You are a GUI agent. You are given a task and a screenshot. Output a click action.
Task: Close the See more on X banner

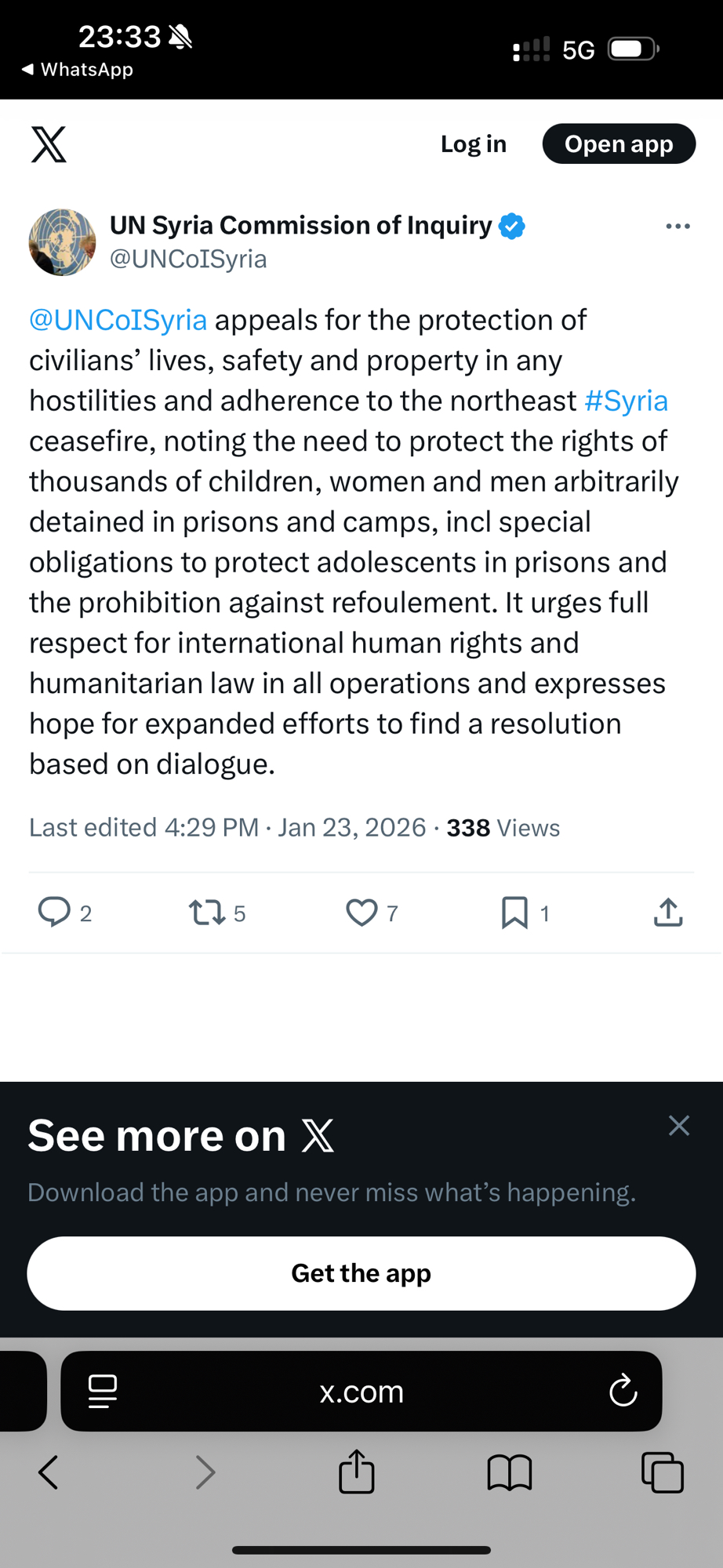click(x=678, y=1126)
